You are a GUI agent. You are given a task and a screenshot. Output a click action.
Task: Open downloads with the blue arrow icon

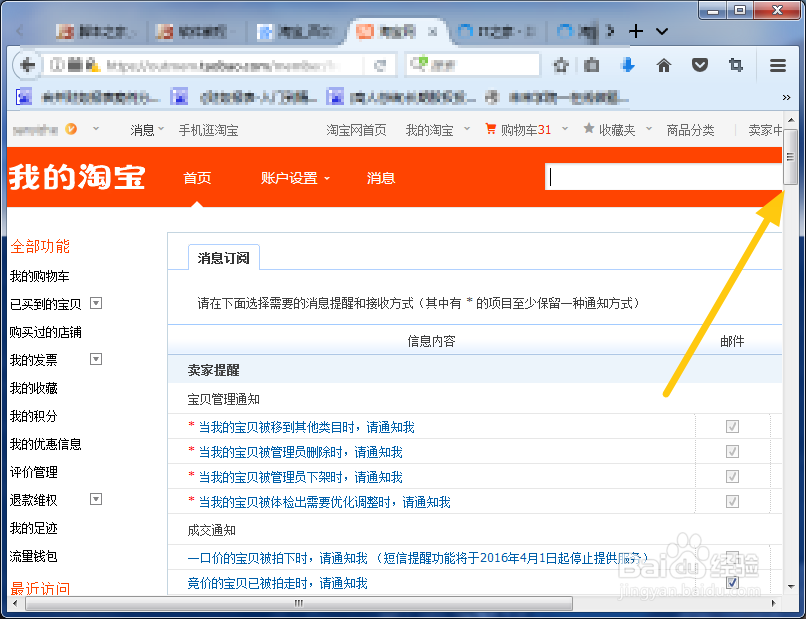click(628, 65)
